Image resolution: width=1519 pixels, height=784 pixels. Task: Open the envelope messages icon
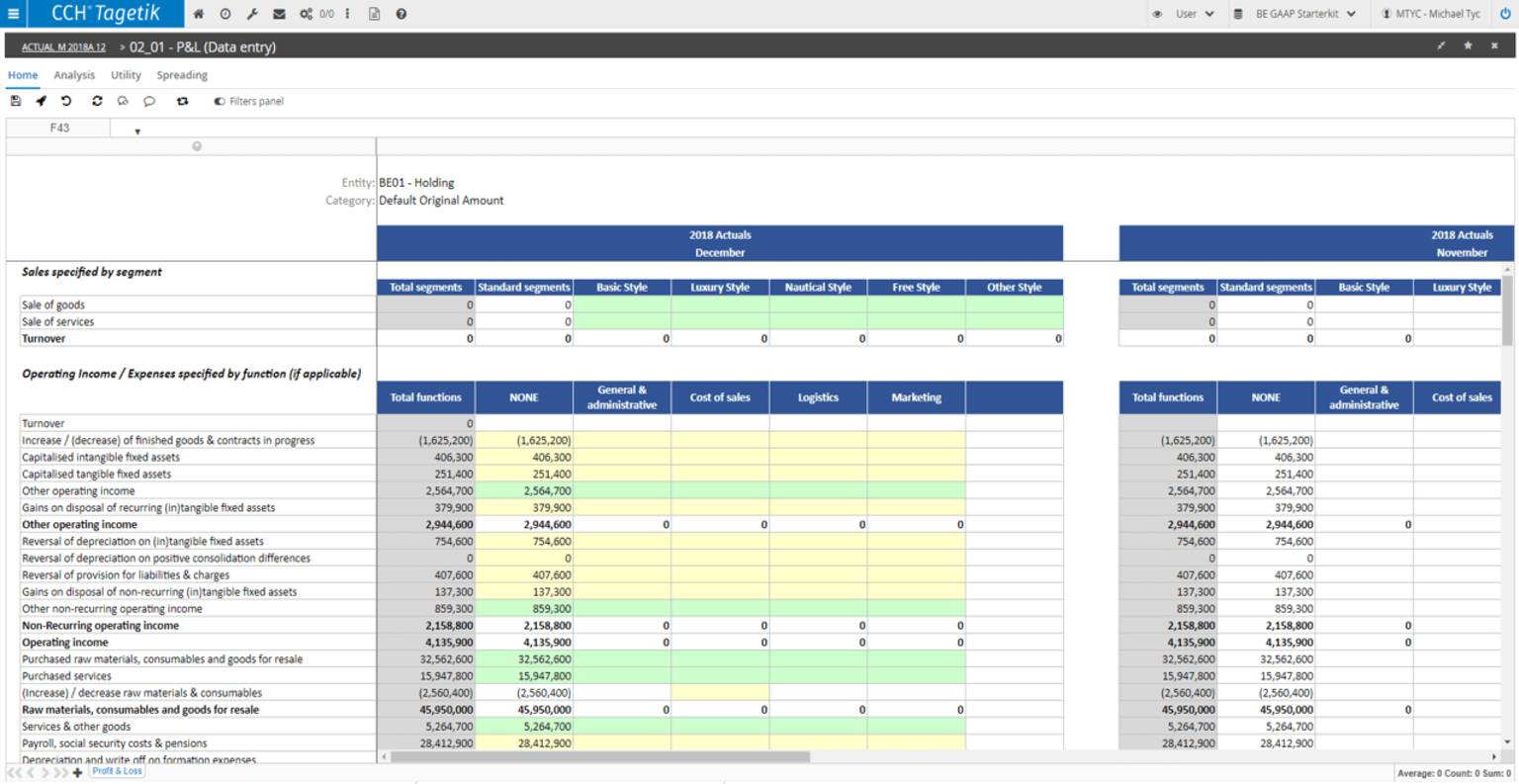click(x=279, y=14)
